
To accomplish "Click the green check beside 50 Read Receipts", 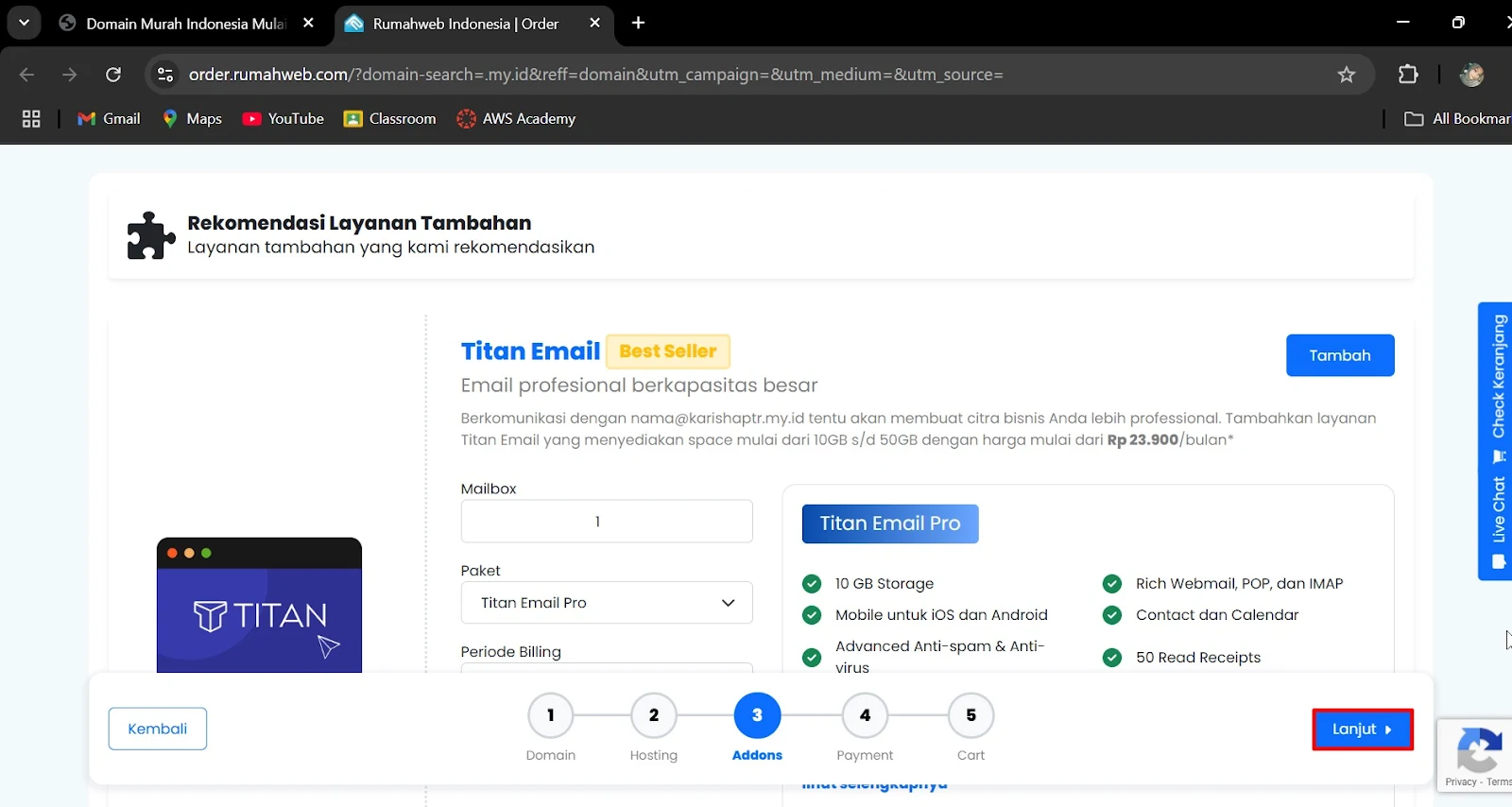I will [1112, 658].
